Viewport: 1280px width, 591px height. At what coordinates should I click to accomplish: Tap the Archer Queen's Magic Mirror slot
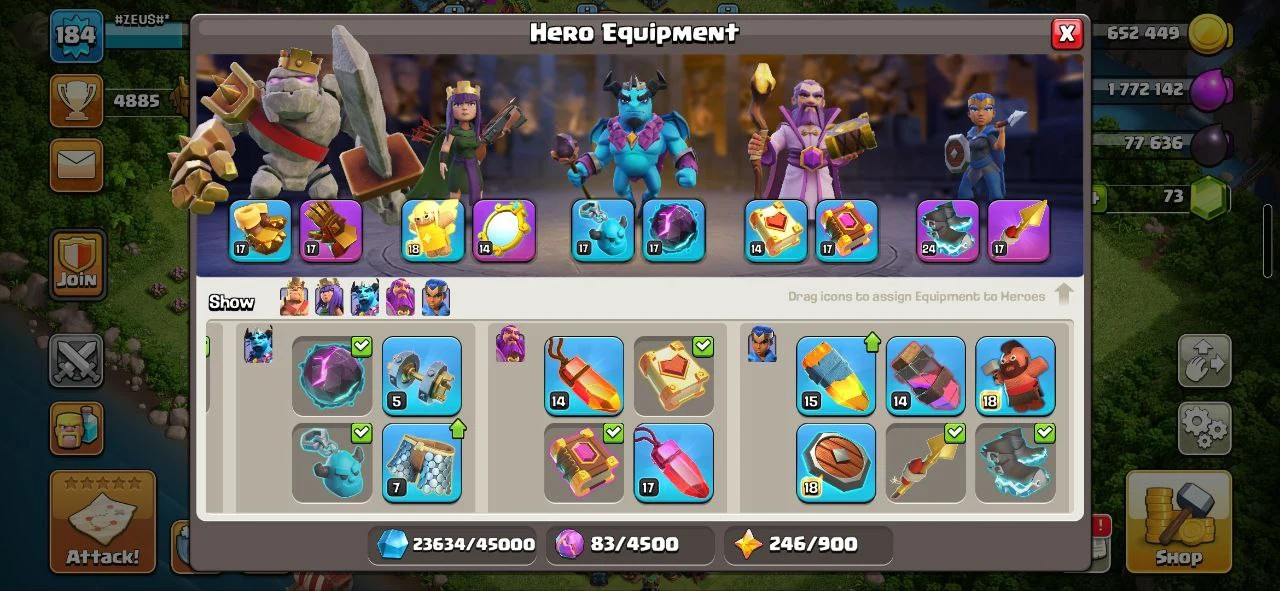[x=504, y=231]
